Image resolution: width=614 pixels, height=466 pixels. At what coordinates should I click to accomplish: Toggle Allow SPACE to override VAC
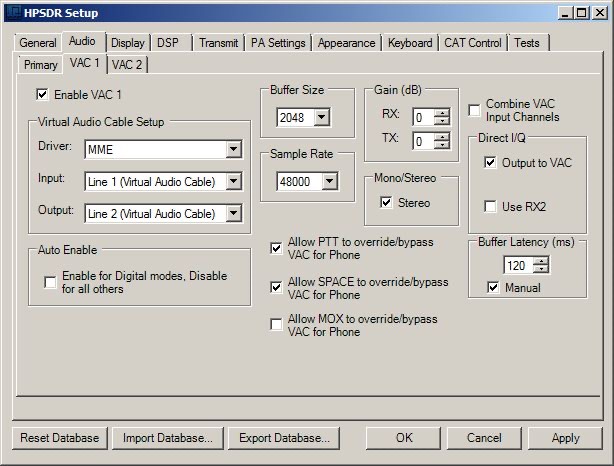[x=276, y=287]
